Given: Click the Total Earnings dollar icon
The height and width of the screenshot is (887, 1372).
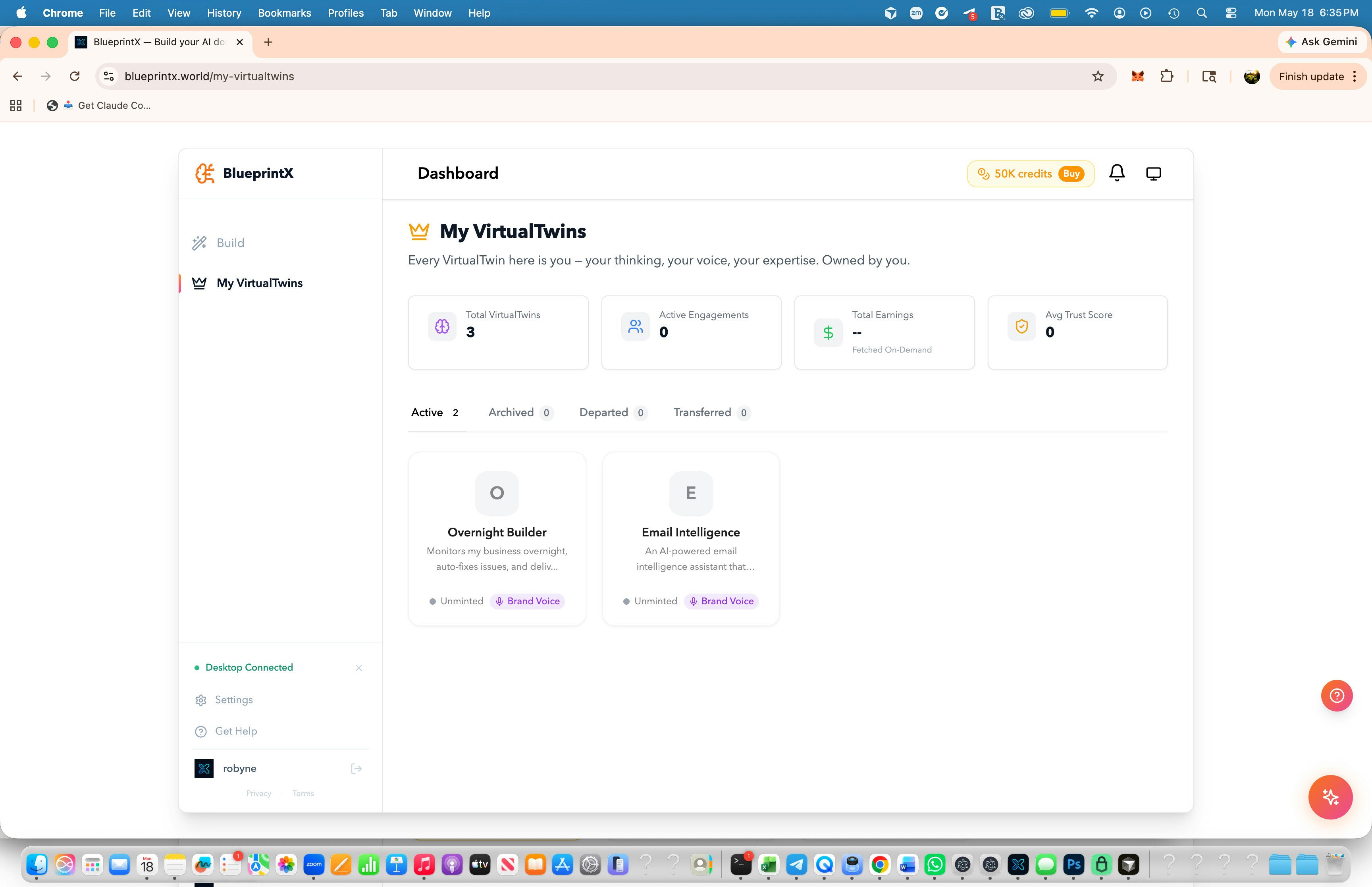Looking at the screenshot, I should point(828,332).
